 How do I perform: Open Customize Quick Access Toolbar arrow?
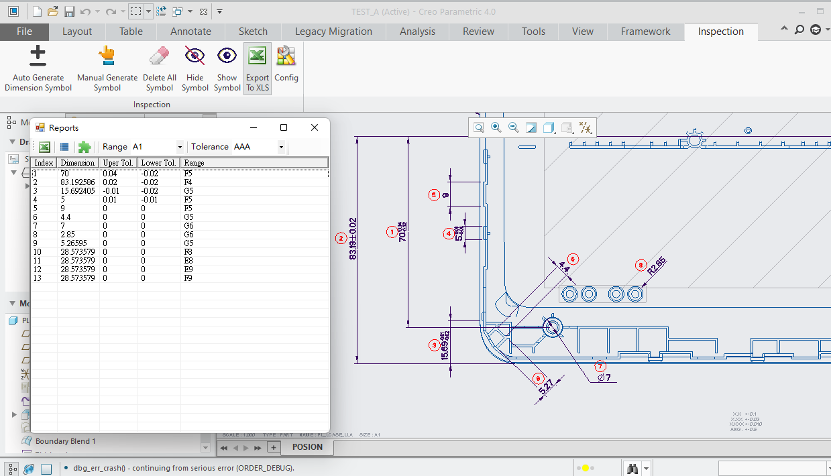220,11
